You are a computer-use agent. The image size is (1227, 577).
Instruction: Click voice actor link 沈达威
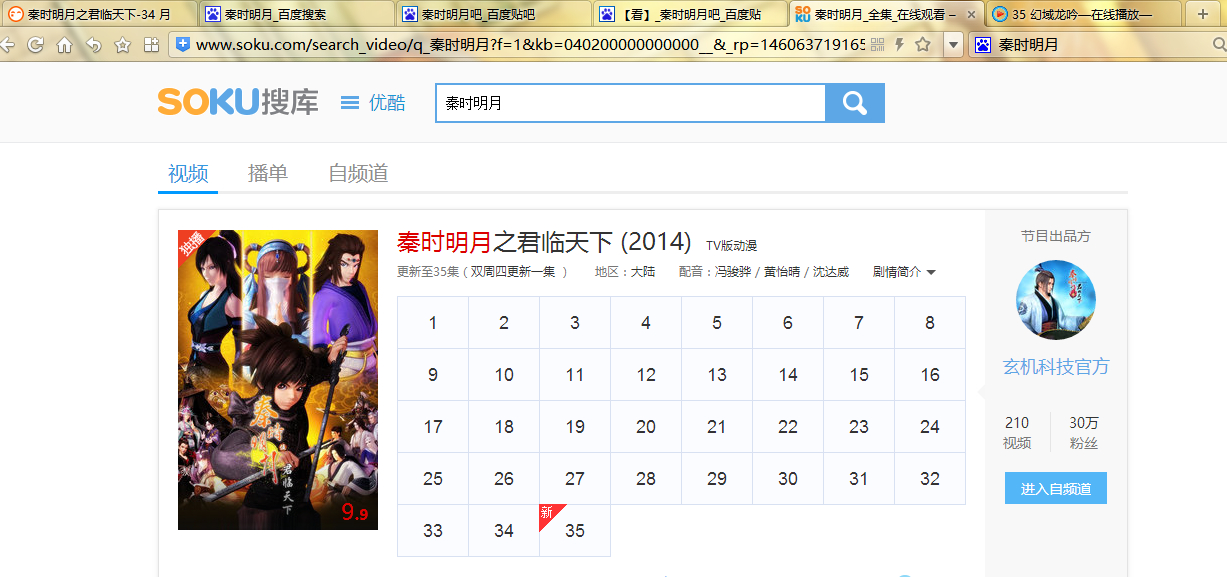830,272
